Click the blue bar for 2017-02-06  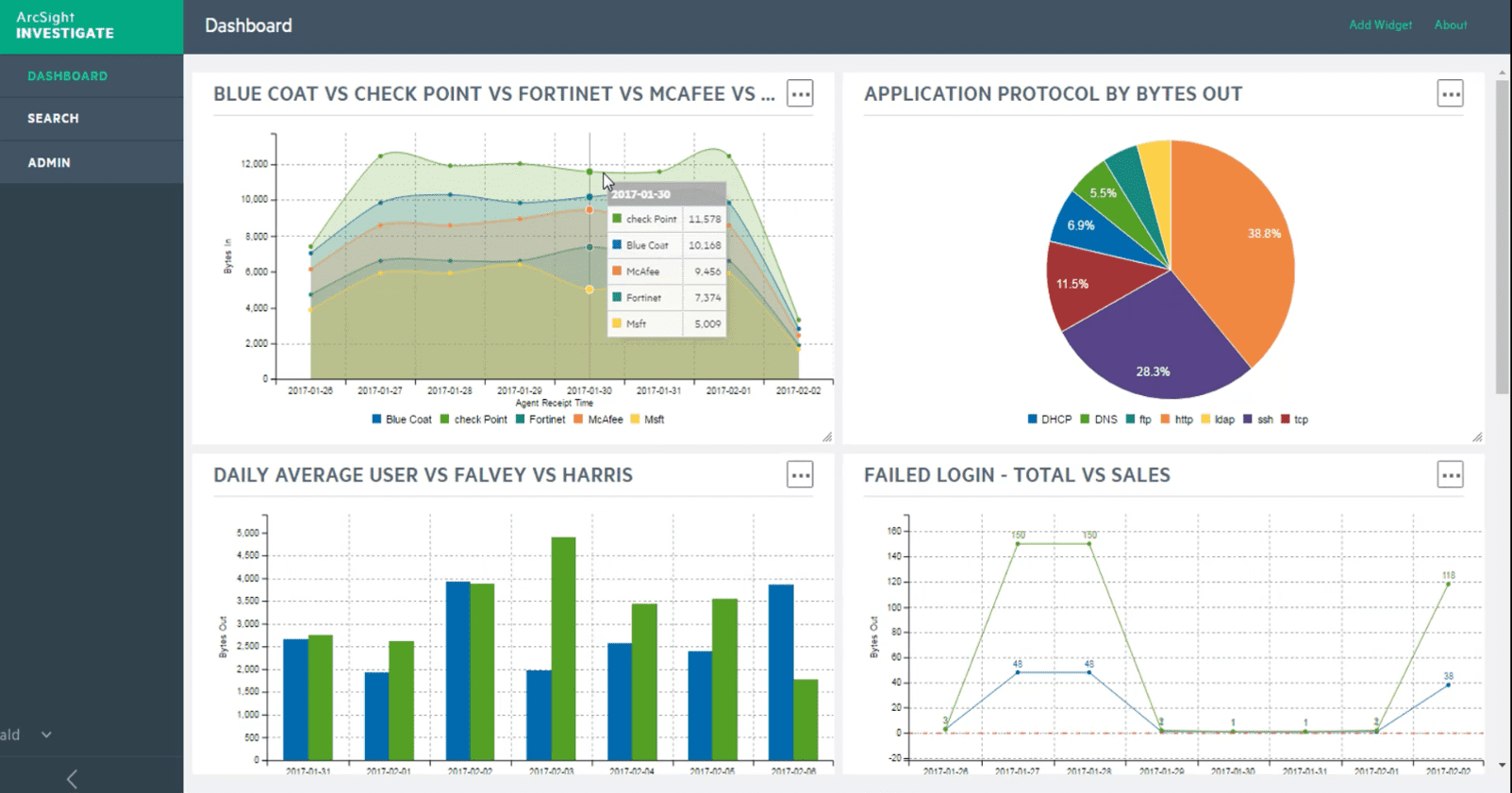click(781, 672)
